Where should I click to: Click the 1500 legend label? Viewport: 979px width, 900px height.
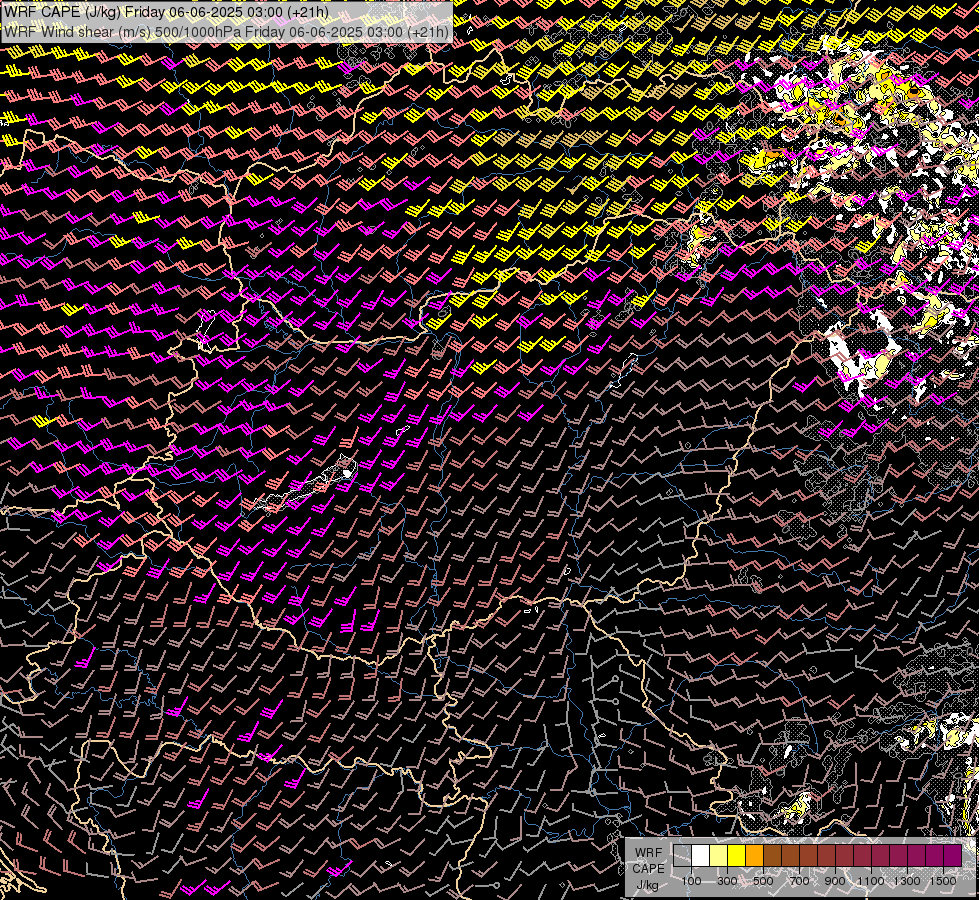click(943, 881)
